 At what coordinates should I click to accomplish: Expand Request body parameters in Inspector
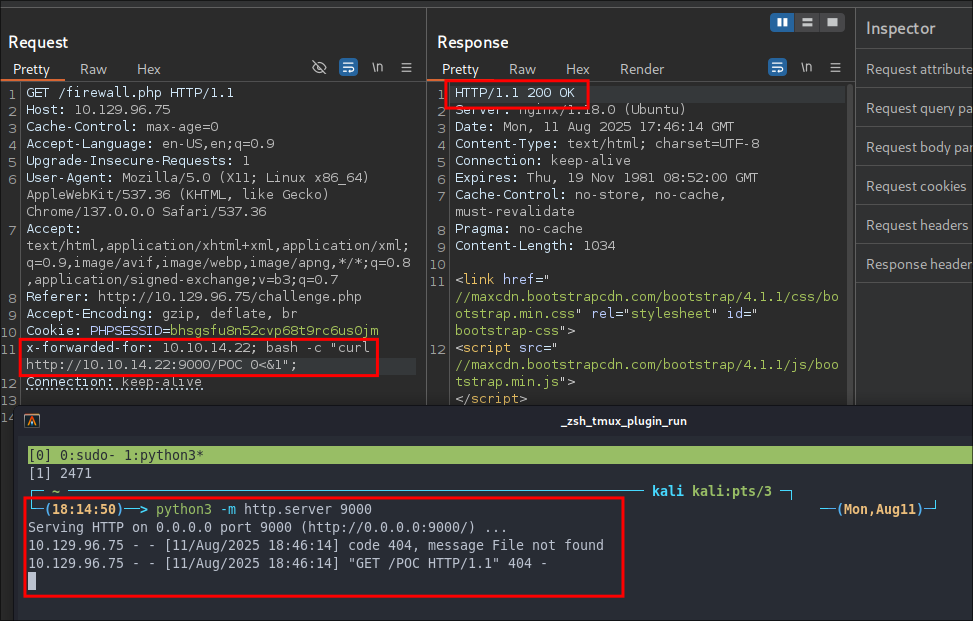tap(914, 147)
